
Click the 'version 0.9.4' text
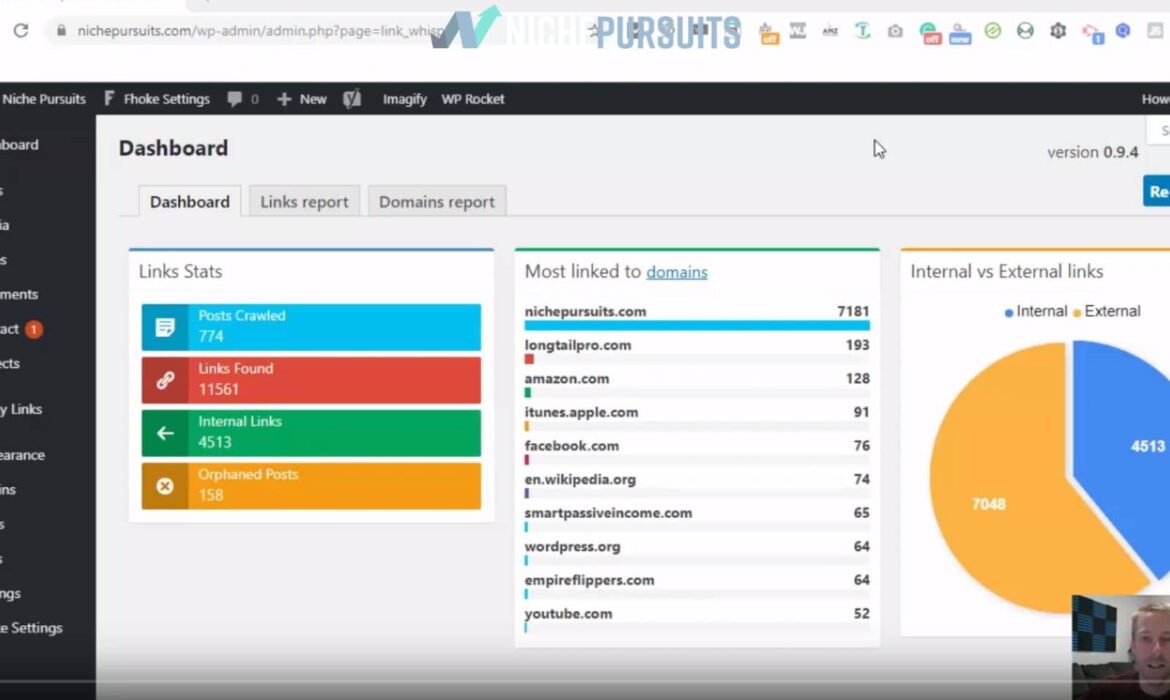pos(1092,152)
